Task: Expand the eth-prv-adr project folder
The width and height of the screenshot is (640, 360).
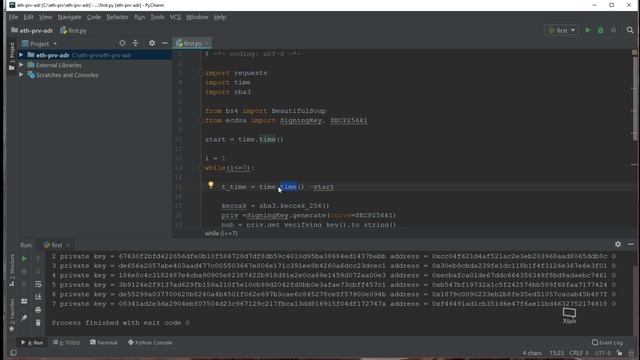Action: pos(21,55)
